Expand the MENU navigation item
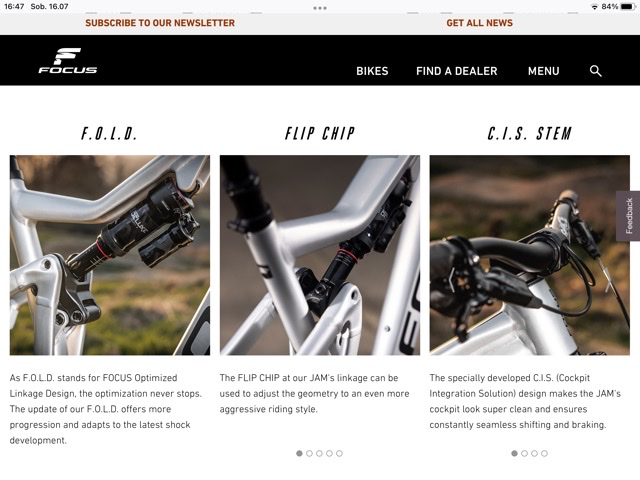 [544, 71]
